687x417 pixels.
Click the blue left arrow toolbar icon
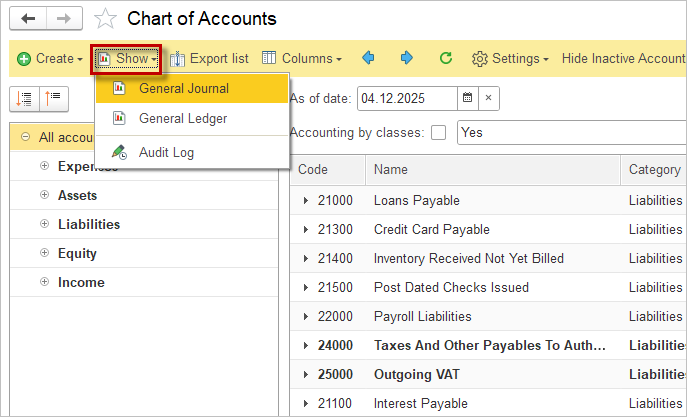click(369, 59)
